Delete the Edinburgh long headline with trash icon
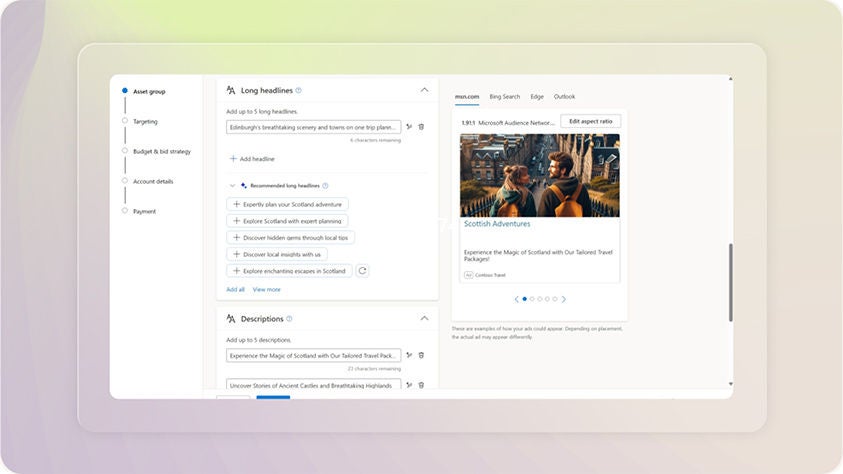Viewport: 843px width, 474px height. pos(421,127)
